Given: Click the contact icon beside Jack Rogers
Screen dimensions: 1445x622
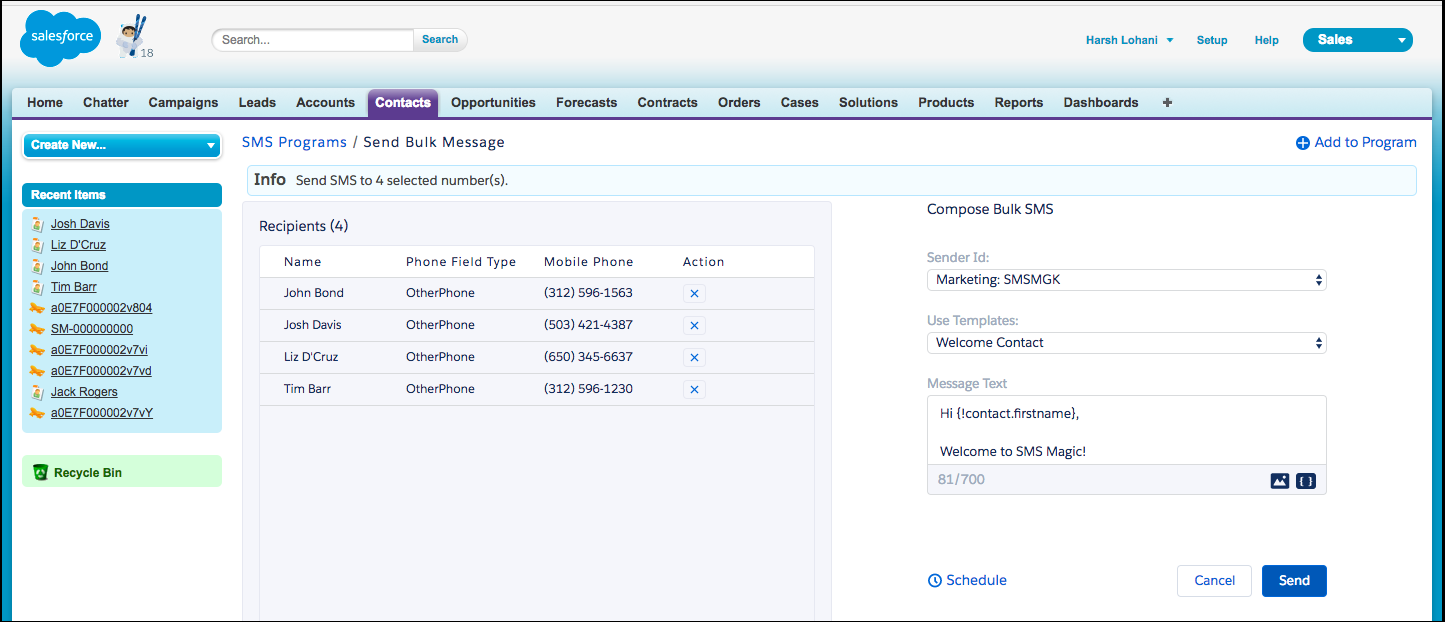Looking at the screenshot, I should (37, 392).
